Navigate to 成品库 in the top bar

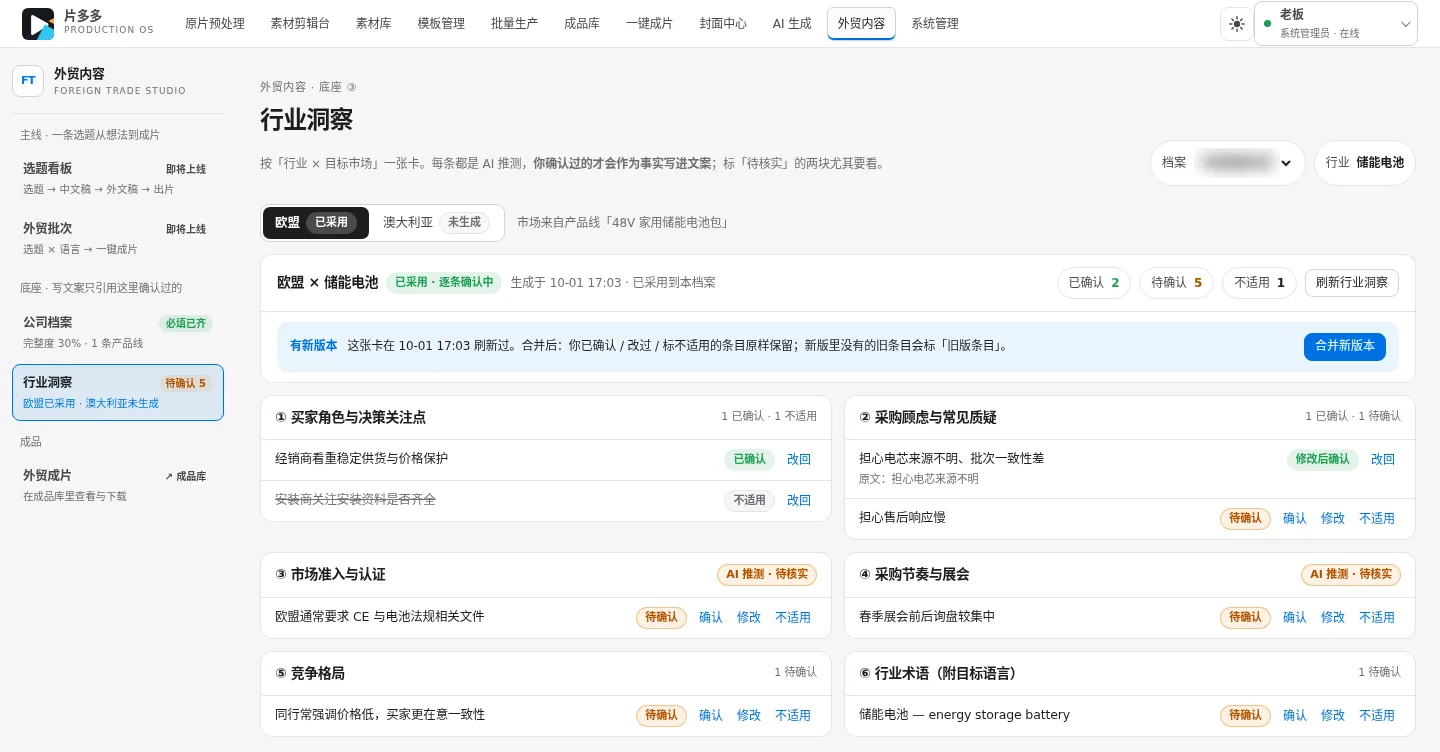coord(582,24)
